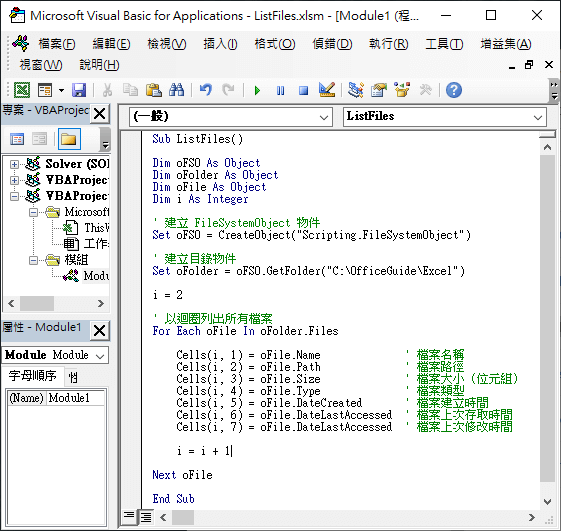Viewport: 561px width, 531px height.
Task: Open the 執行(R) menu
Action: coord(389,44)
